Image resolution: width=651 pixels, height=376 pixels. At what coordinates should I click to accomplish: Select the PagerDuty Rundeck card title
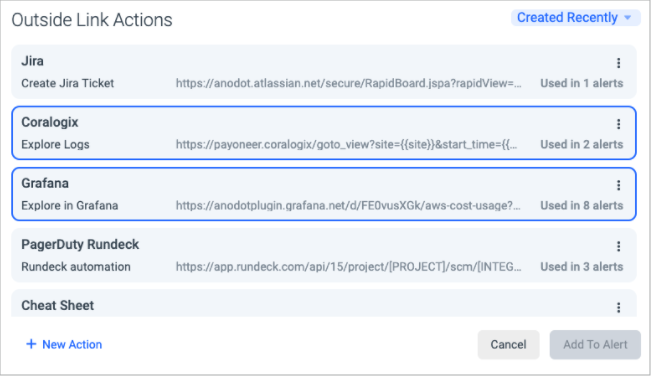(80, 244)
